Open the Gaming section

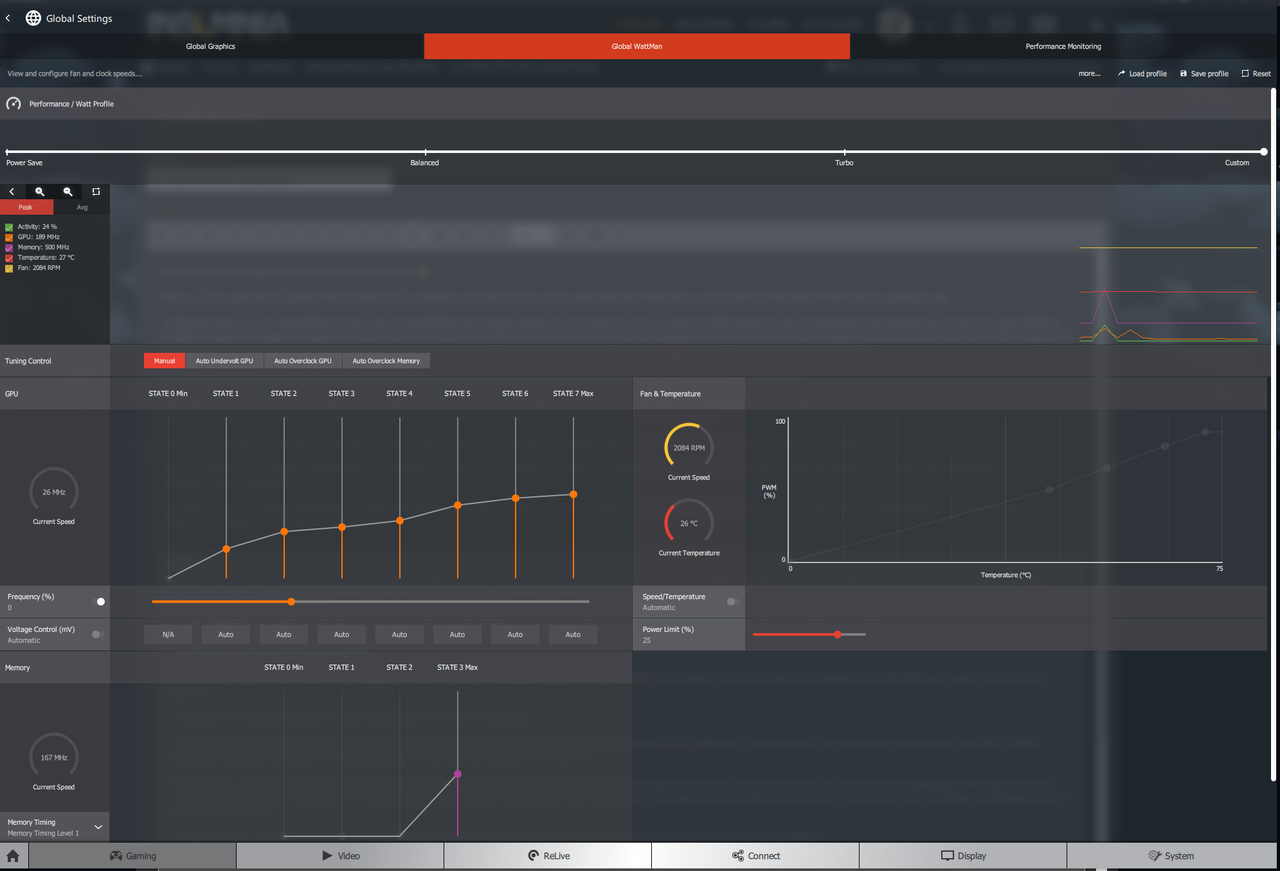click(x=132, y=856)
